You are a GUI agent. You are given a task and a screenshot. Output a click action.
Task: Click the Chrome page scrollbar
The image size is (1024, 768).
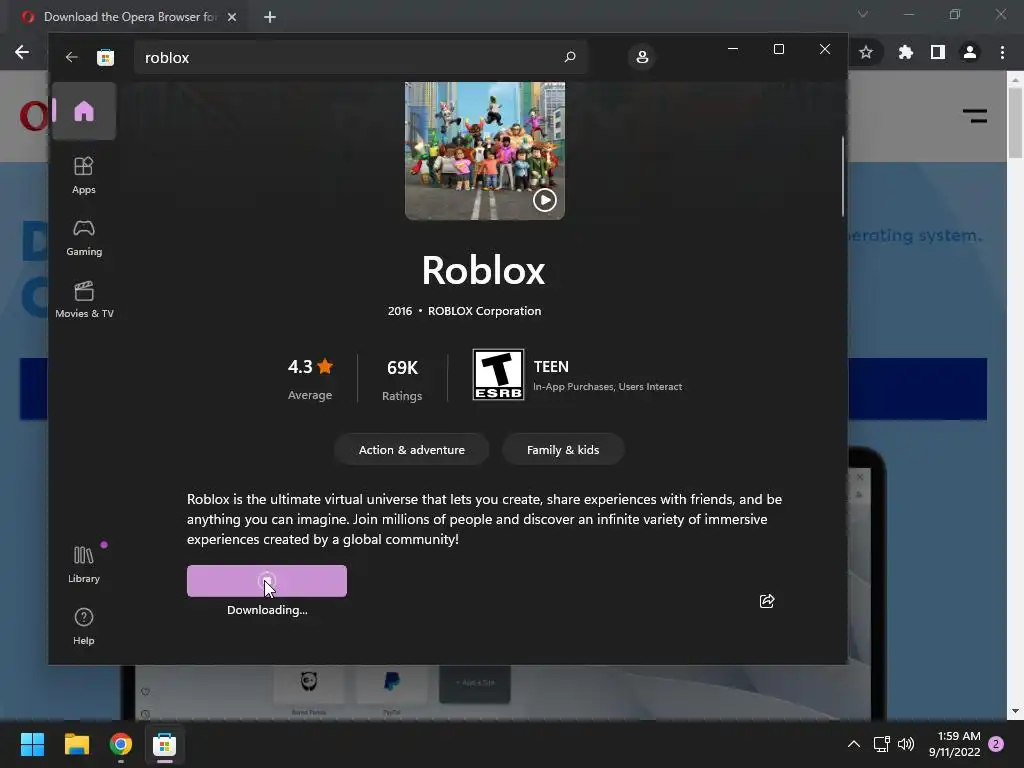(1015, 121)
